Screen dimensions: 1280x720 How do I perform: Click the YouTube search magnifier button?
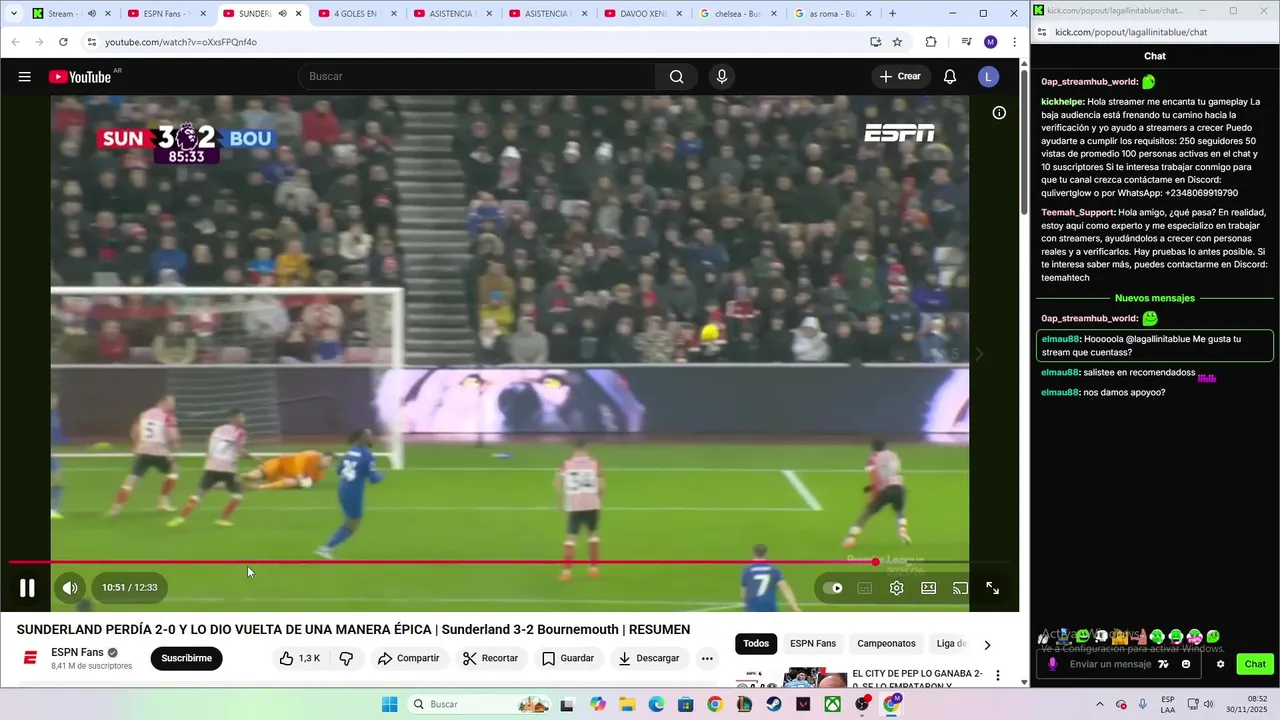click(x=676, y=77)
